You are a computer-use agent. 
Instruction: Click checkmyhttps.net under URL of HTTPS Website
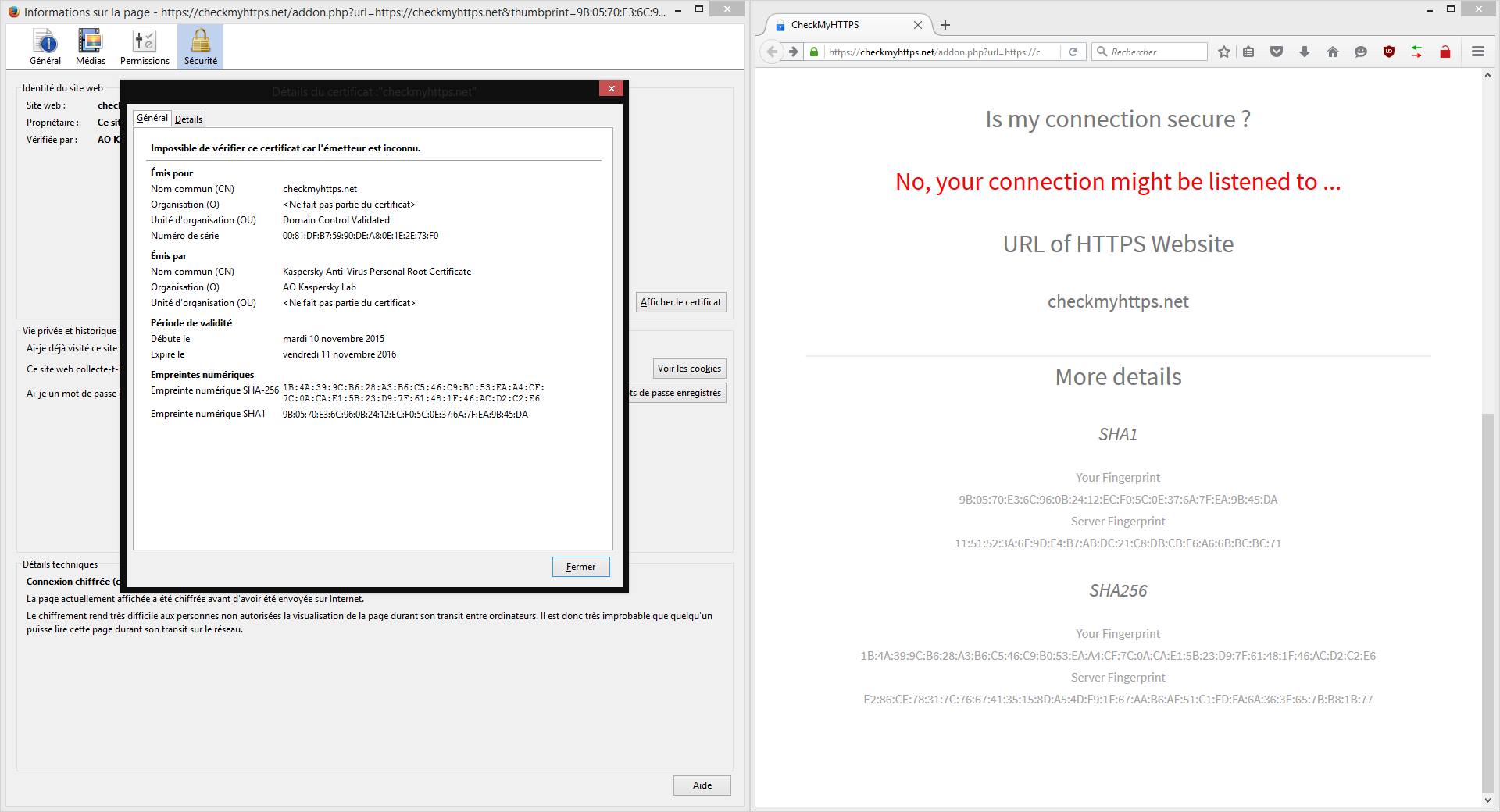click(1118, 301)
